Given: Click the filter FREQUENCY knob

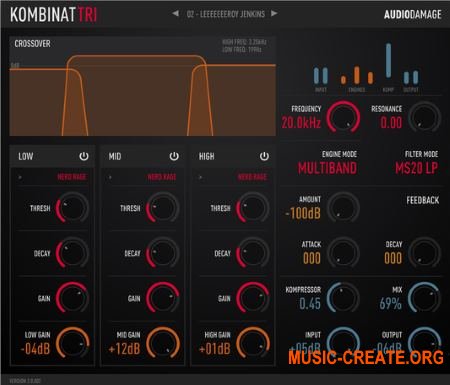Looking at the screenshot, I should (343, 117).
